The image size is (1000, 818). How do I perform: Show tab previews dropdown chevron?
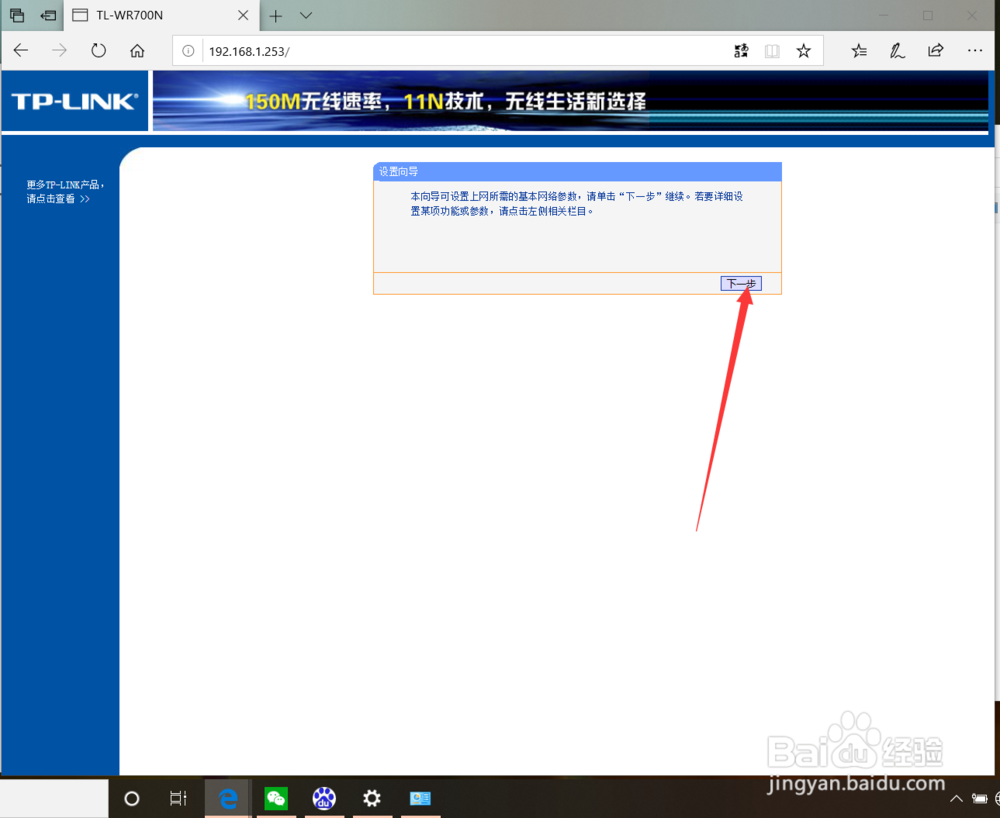306,15
